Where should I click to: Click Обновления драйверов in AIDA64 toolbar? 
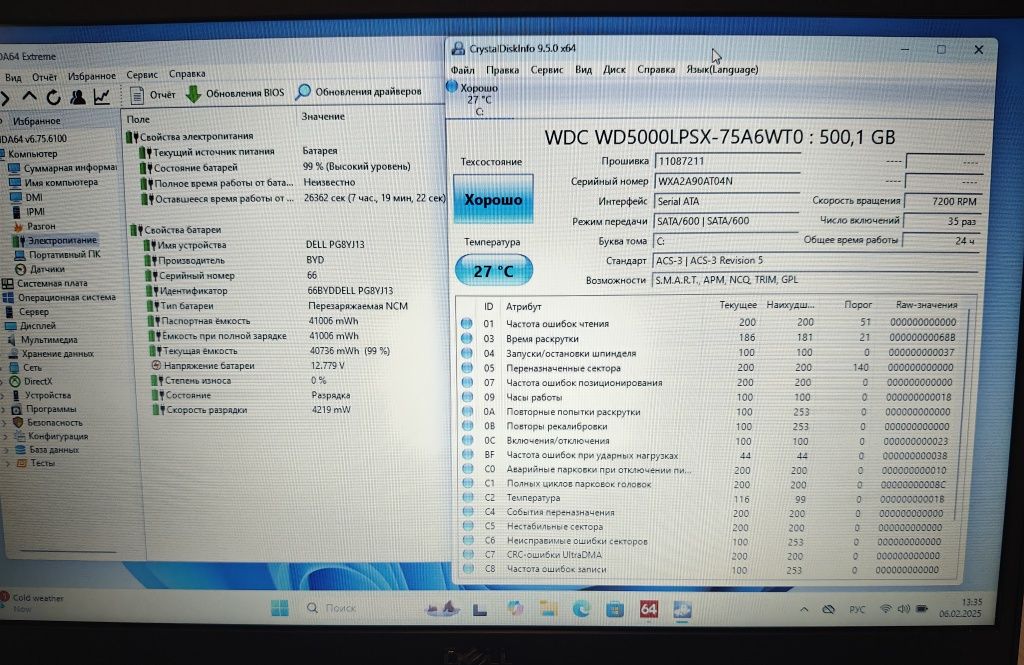[359, 92]
